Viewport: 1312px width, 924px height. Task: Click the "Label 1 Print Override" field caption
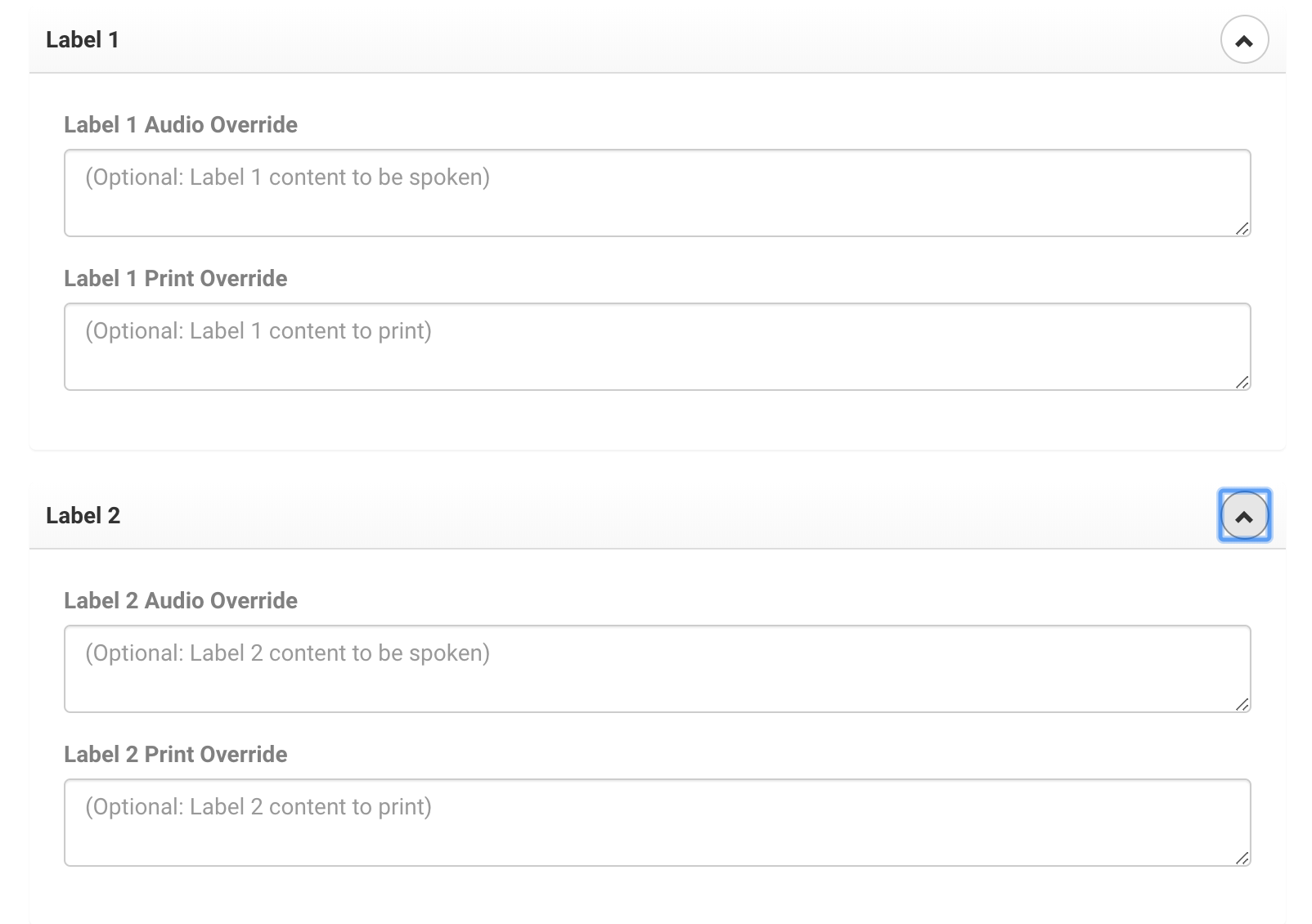pyautogui.click(x=176, y=279)
